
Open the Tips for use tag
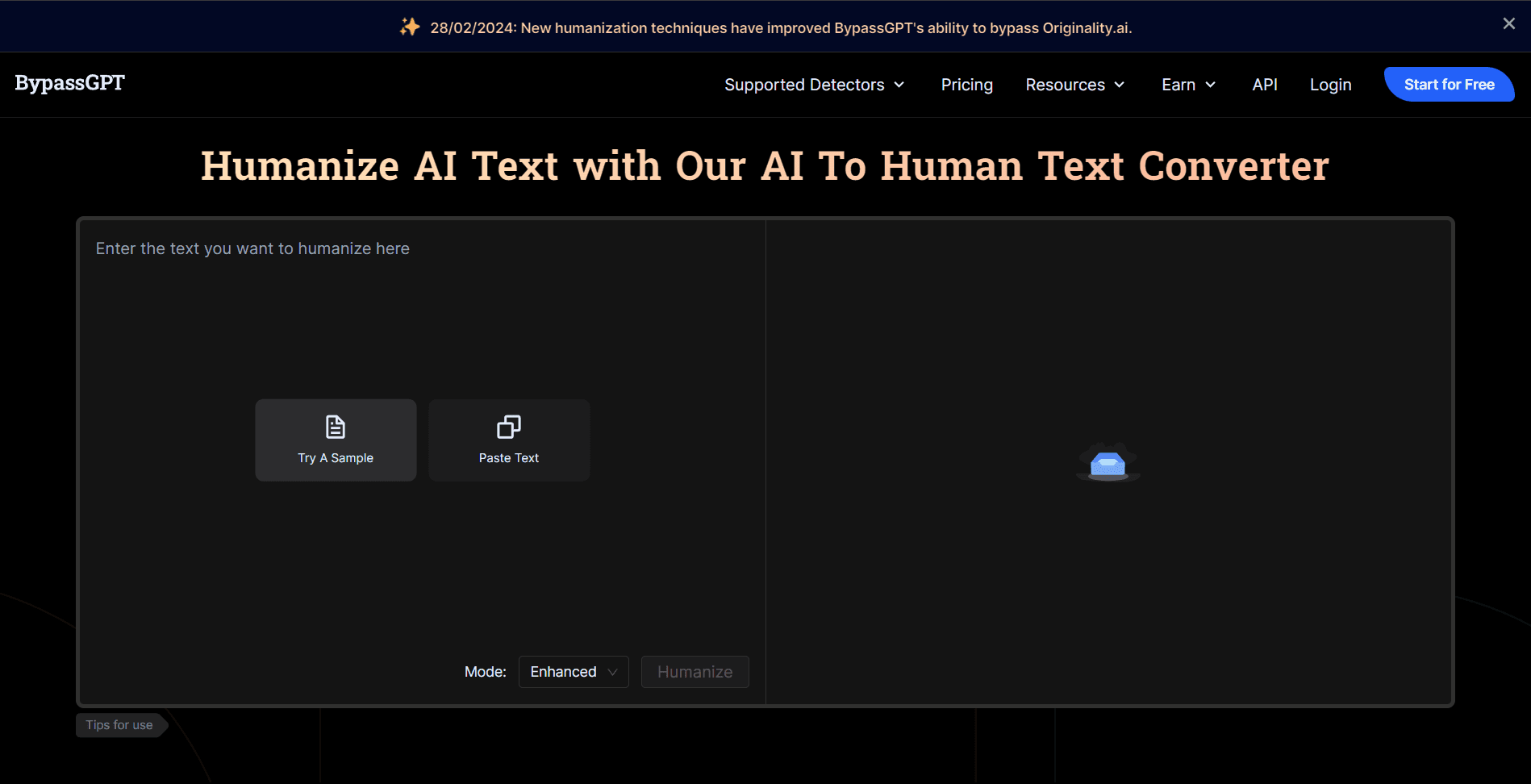(119, 725)
